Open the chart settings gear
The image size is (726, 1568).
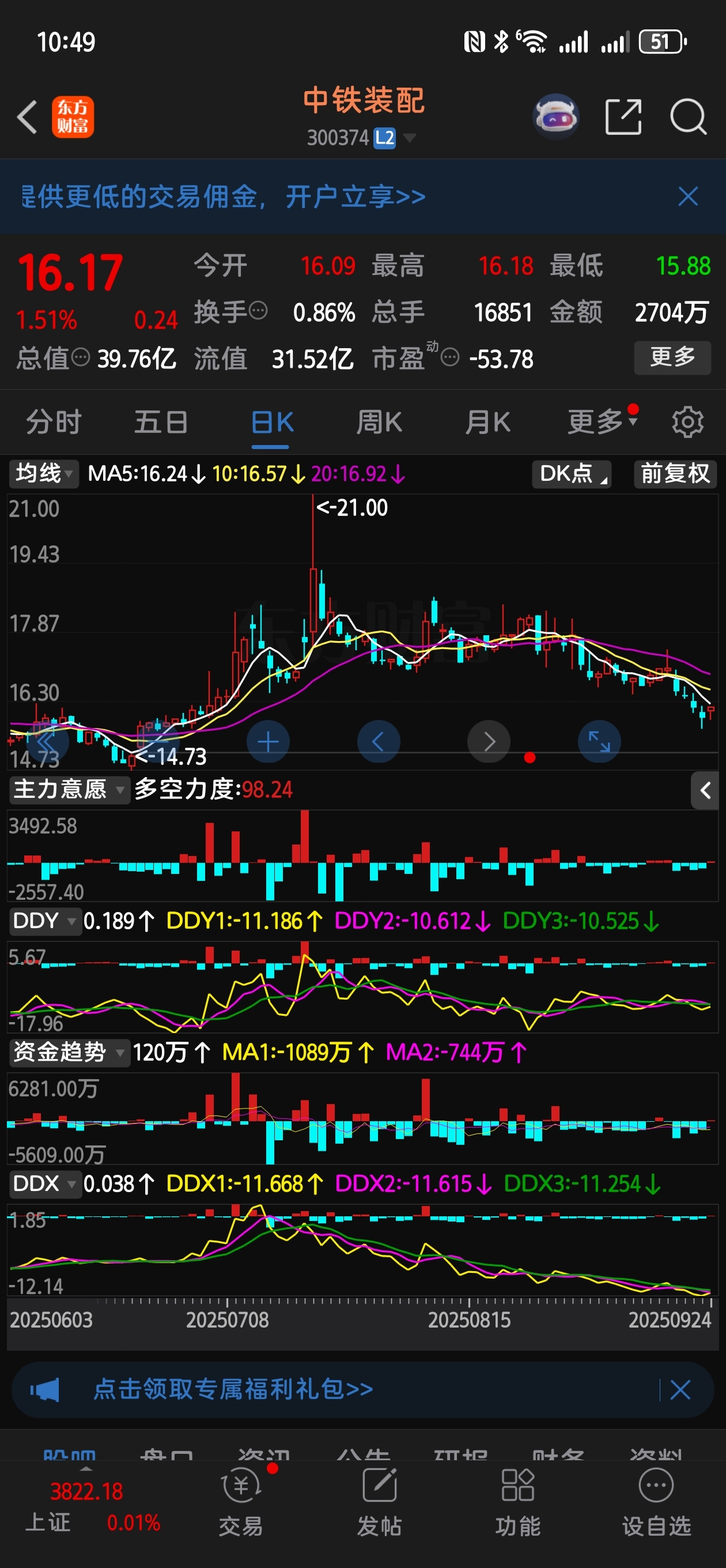[687, 422]
